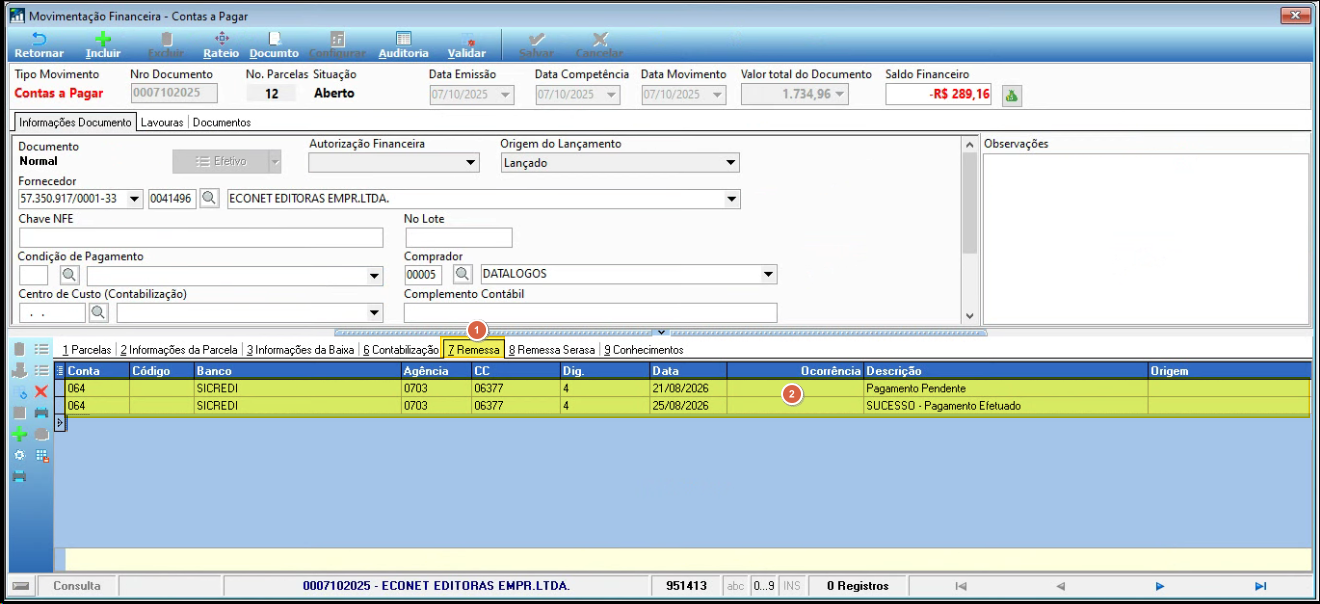1320x604 pixels.
Task: Switch to the Documentos tab
Action: [x=222, y=122]
